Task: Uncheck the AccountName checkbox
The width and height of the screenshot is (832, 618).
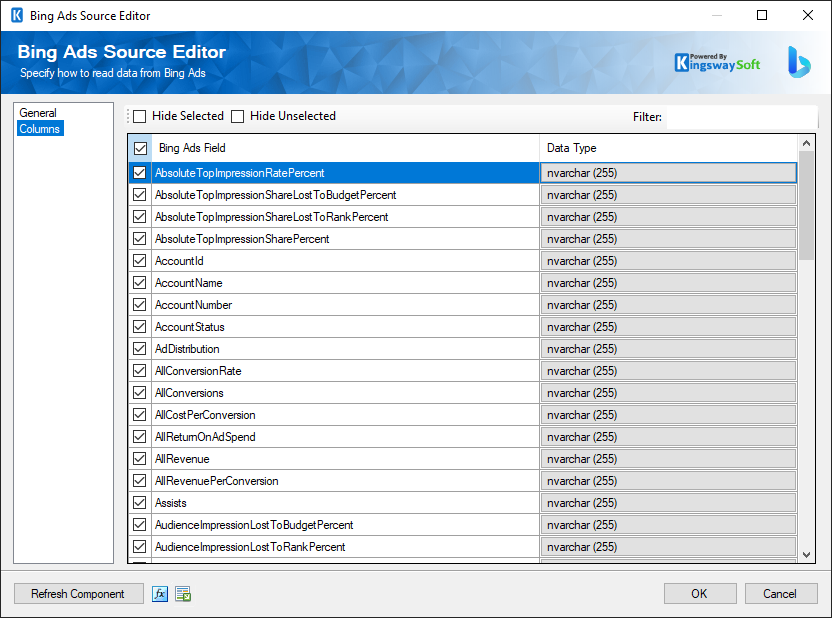Action: pos(140,283)
